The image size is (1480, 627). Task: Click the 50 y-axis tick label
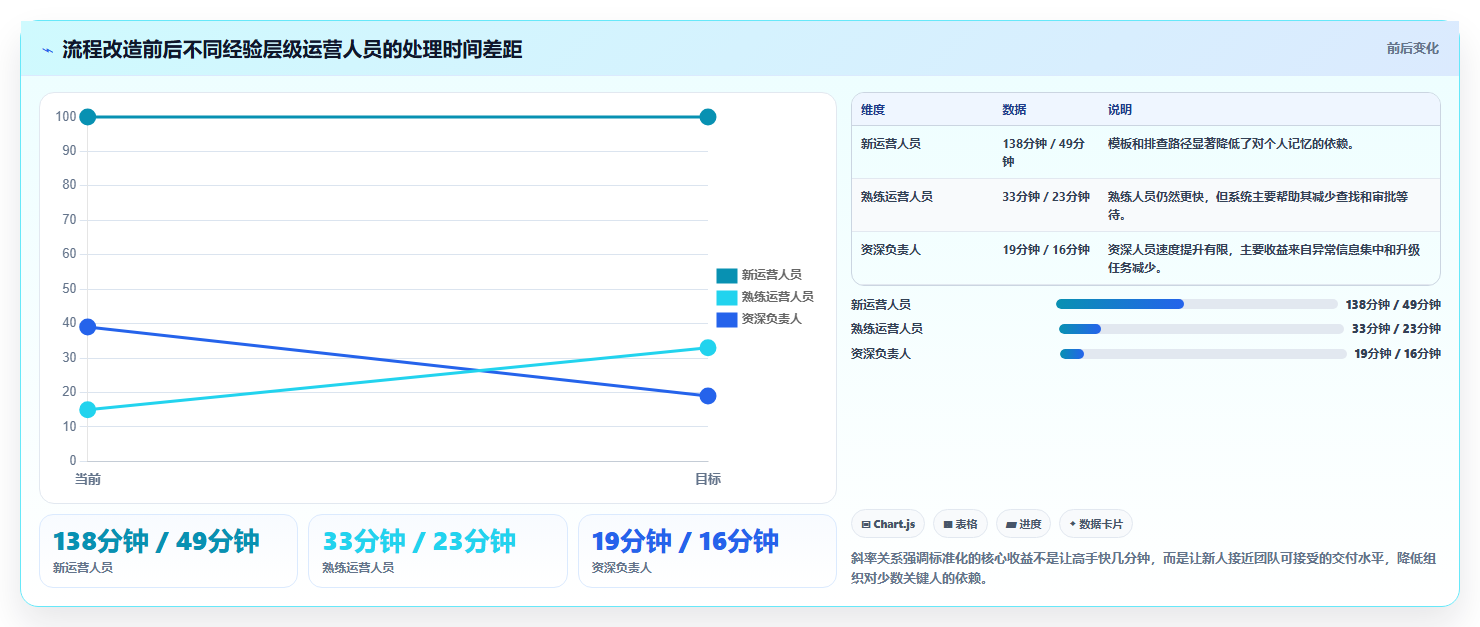coord(69,289)
